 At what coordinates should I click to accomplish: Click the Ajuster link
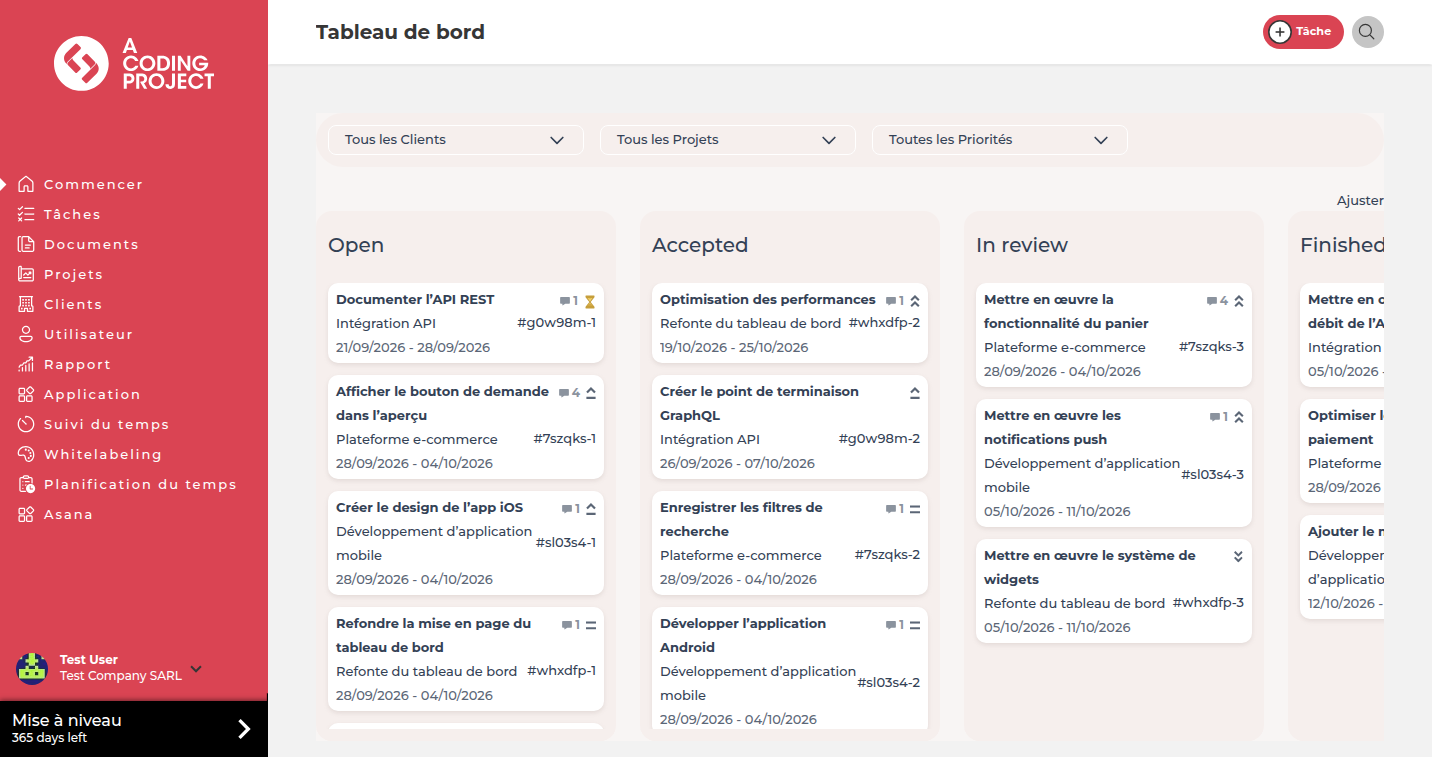(x=1360, y=201)
